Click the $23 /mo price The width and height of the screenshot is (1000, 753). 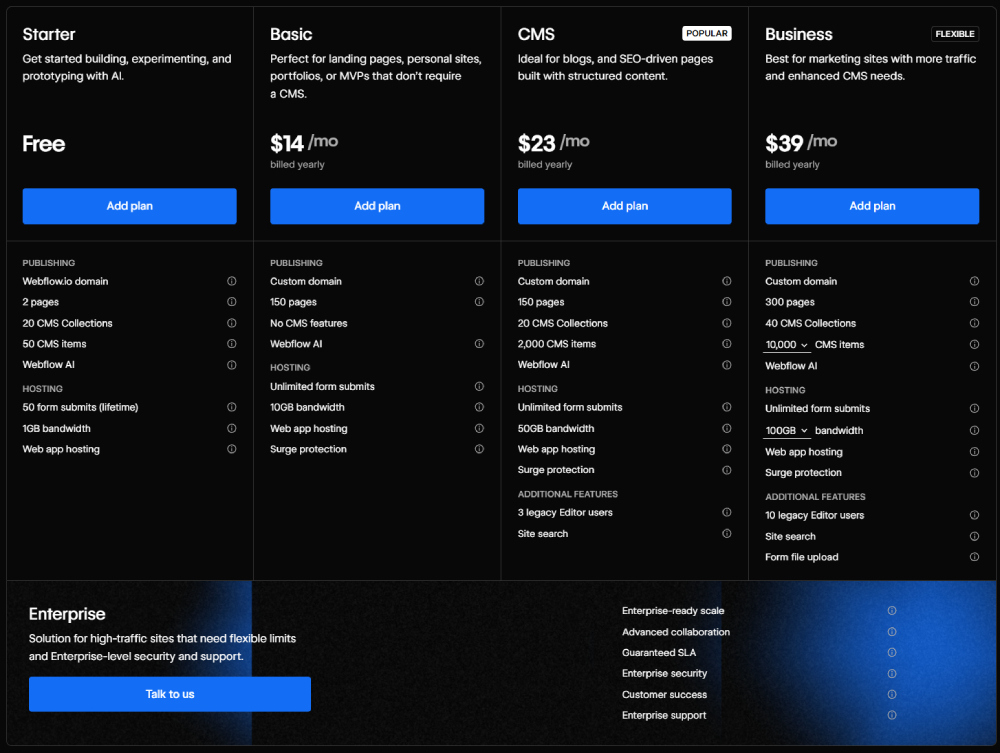click(x=554, y=143)
